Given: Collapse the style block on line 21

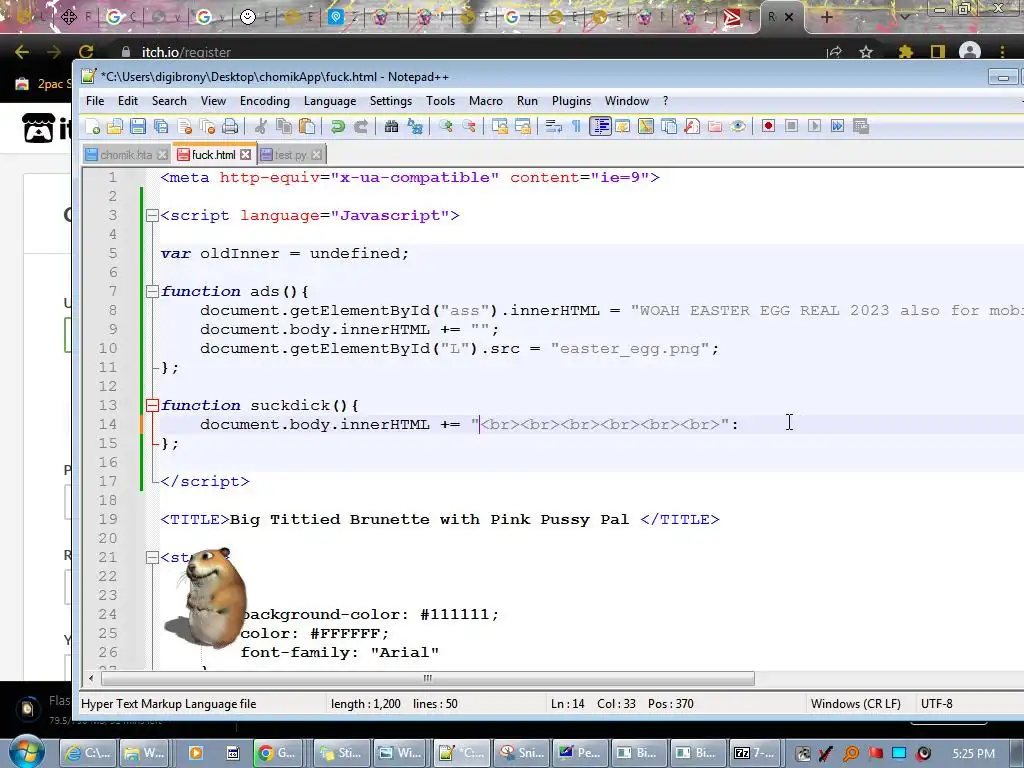Looking at the screenshot, I should (x=152, y=557).
